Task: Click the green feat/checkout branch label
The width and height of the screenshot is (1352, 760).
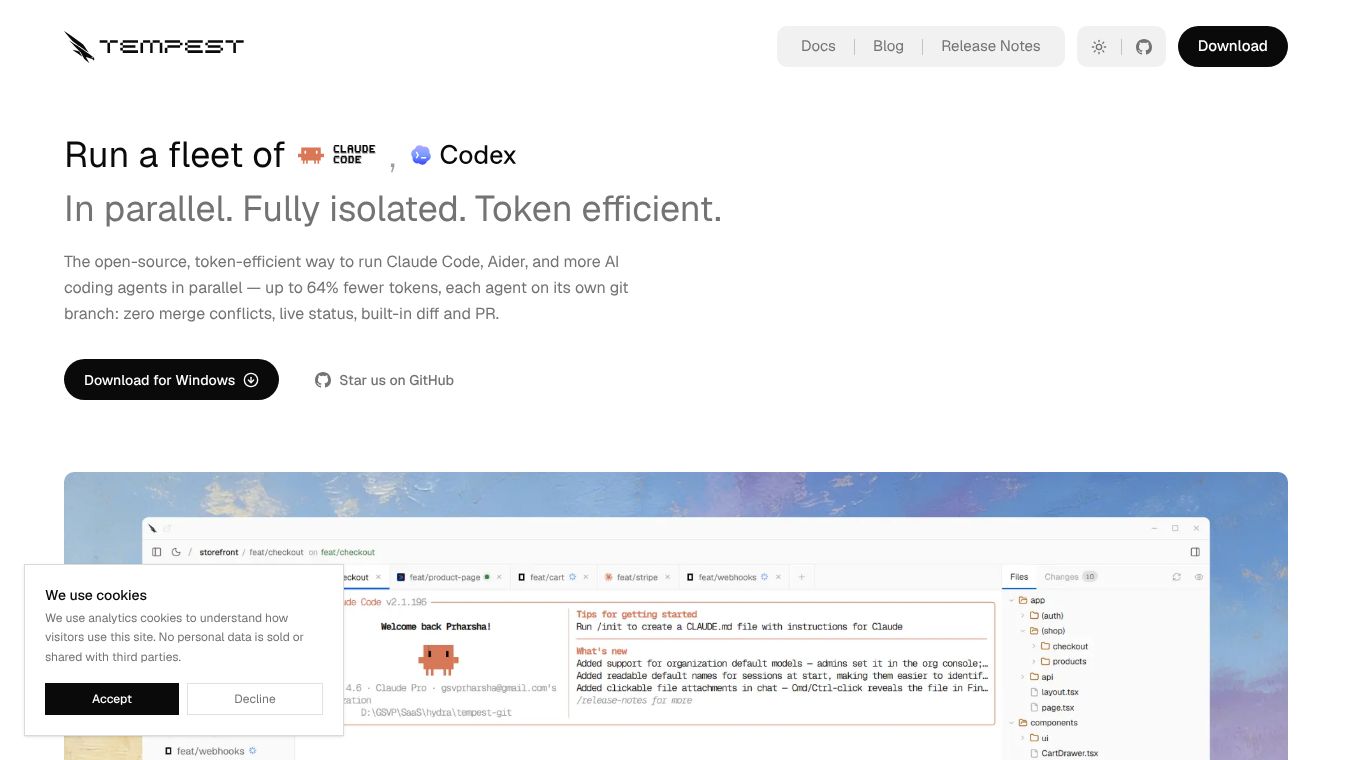Action: (348, 552)
